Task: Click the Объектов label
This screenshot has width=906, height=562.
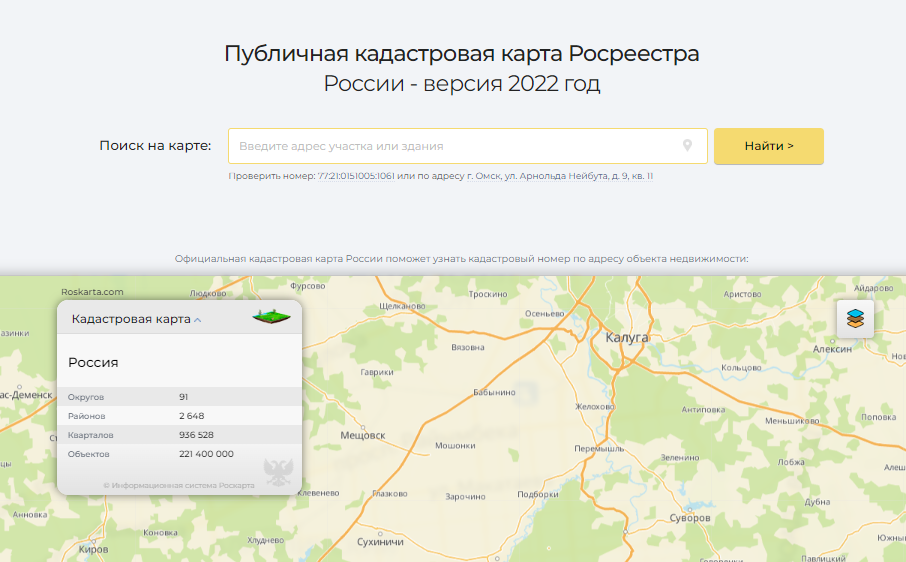Action: pyautogui.click(x=88, y=454)
